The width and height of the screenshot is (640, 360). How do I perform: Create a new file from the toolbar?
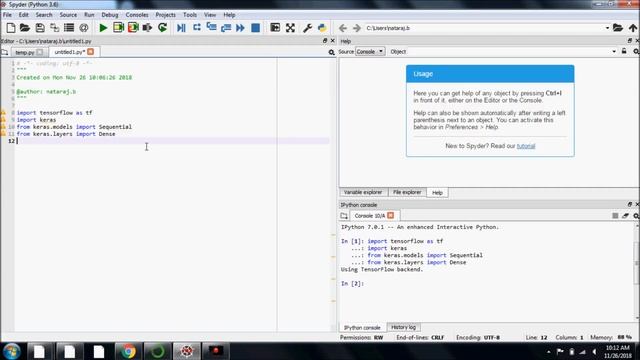[x=11, y=28]
